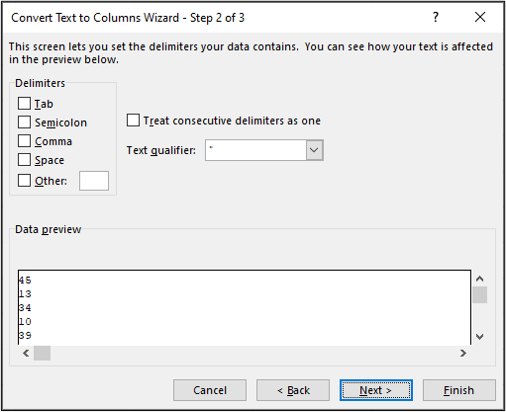Click the Cancel button

[210, 390]
